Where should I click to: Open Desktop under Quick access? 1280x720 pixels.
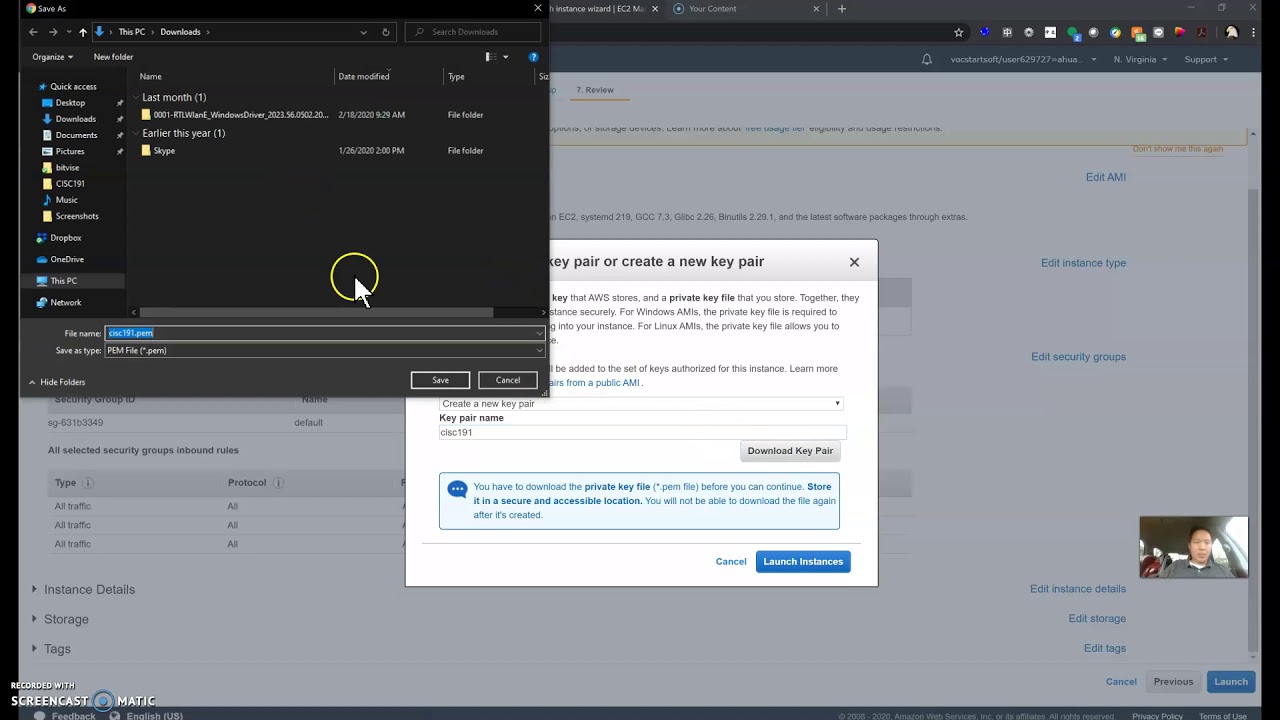point(70,103)
